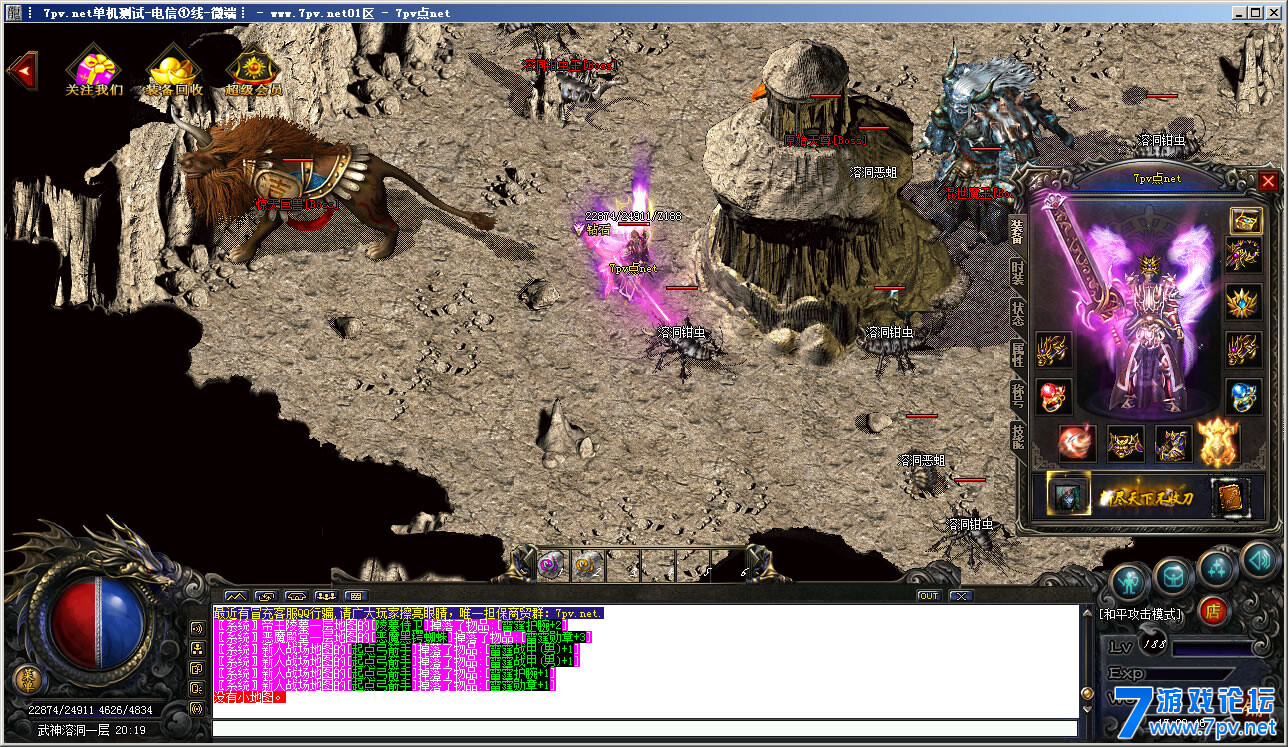Use the orange scroll in hotbar slot 2
The width and height of the screenshot is (1288, 747).
tap(588, 565)
